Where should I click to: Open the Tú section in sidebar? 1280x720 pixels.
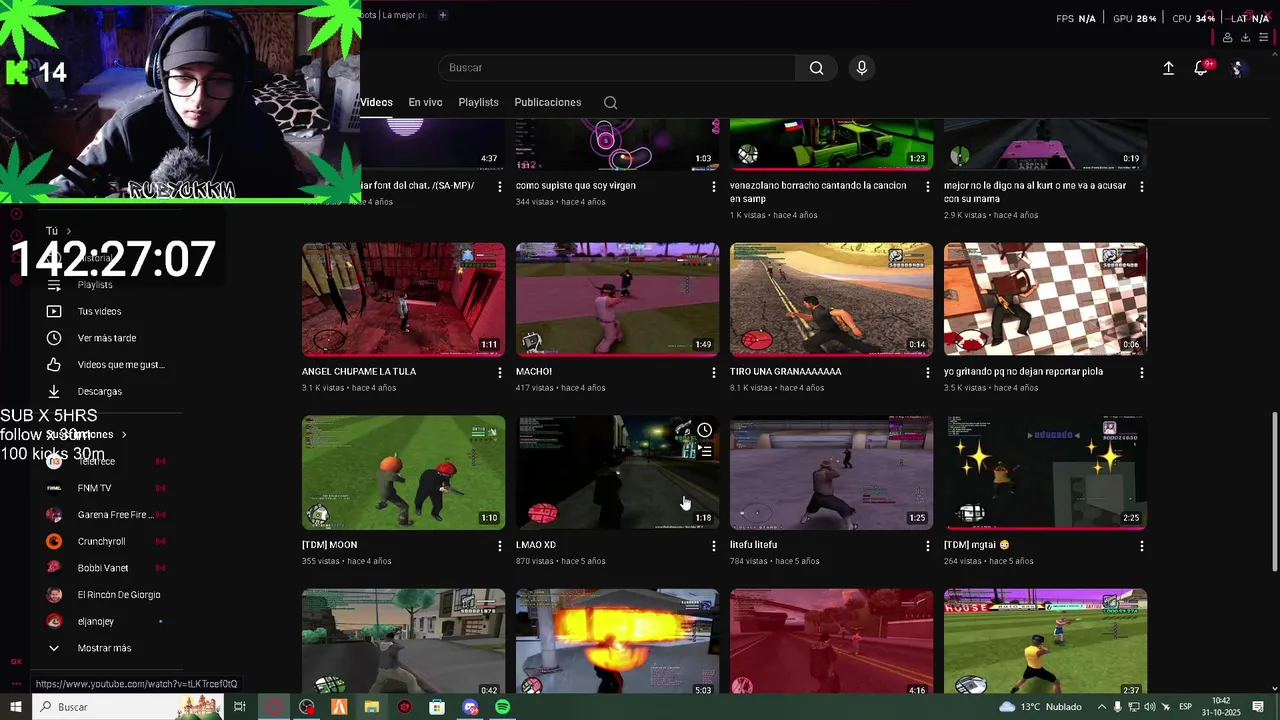58,231
